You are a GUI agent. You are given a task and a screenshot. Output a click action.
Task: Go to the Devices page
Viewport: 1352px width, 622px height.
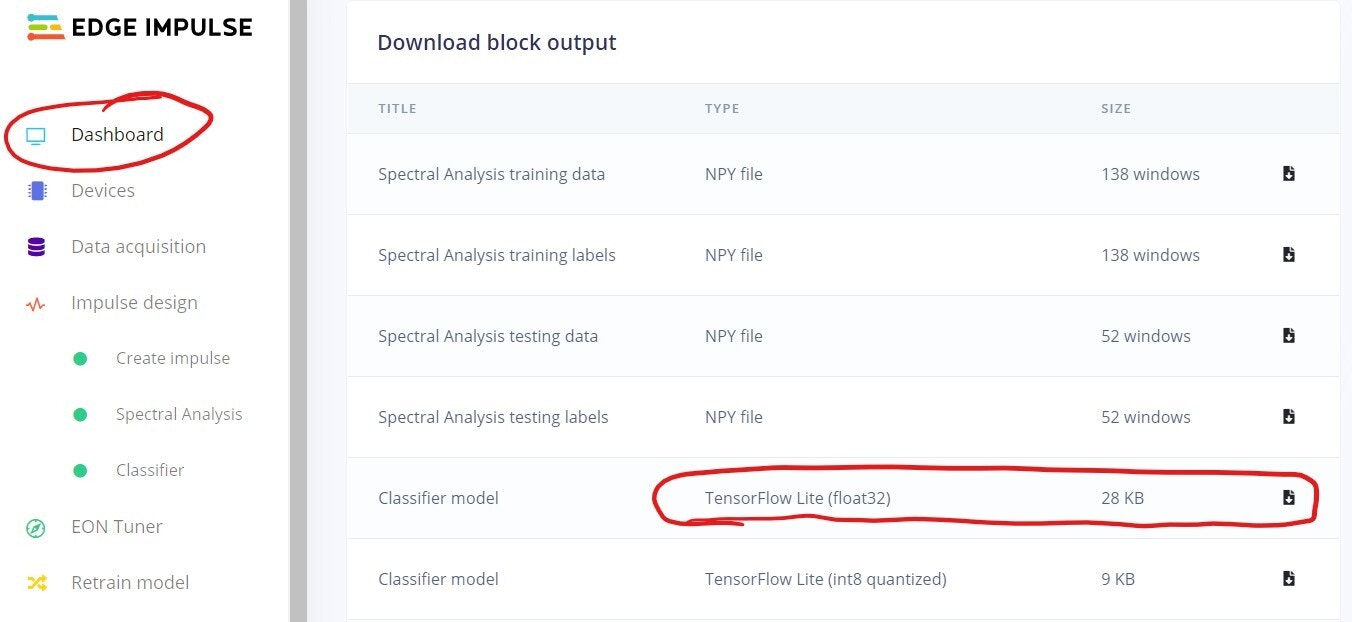103,191
